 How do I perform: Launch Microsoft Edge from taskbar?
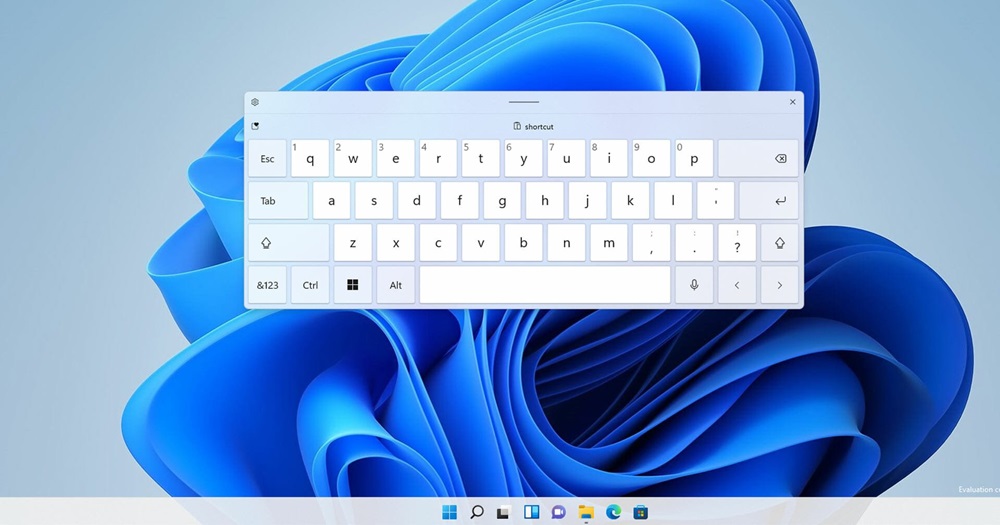(613, 512)
